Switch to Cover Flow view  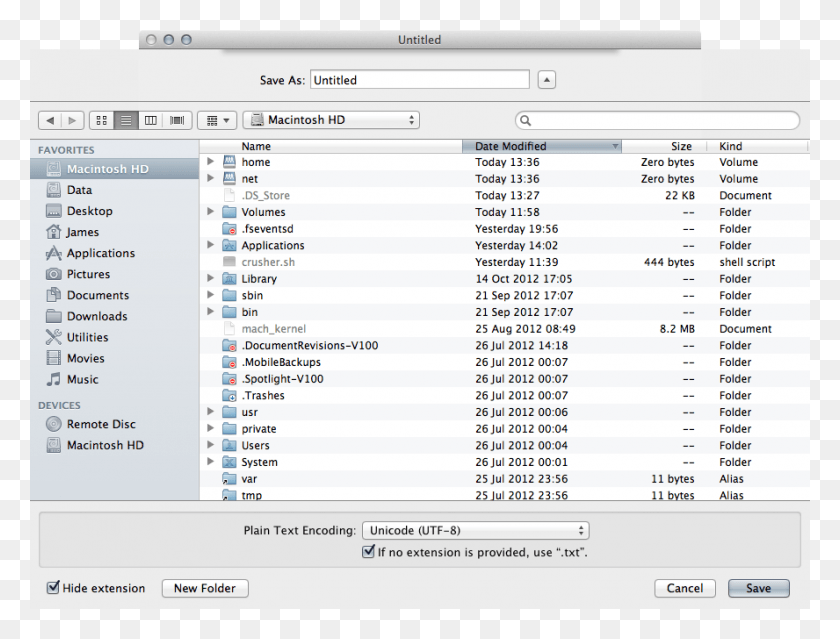[177, 120]
